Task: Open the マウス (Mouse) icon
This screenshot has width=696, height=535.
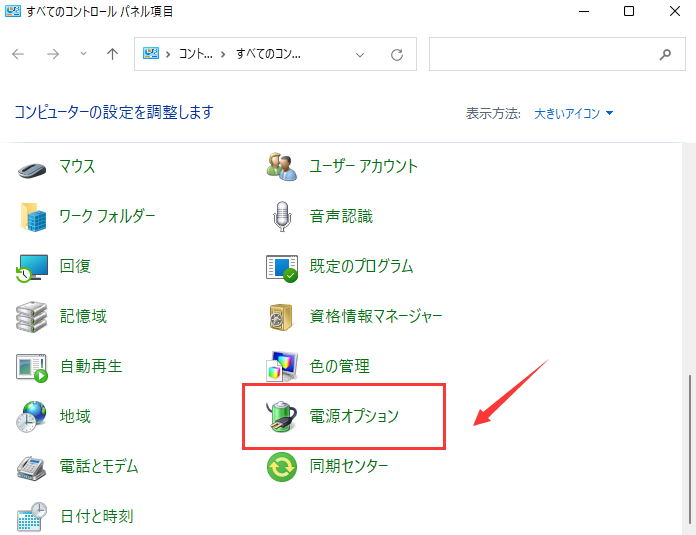Action: coord(32,166)
